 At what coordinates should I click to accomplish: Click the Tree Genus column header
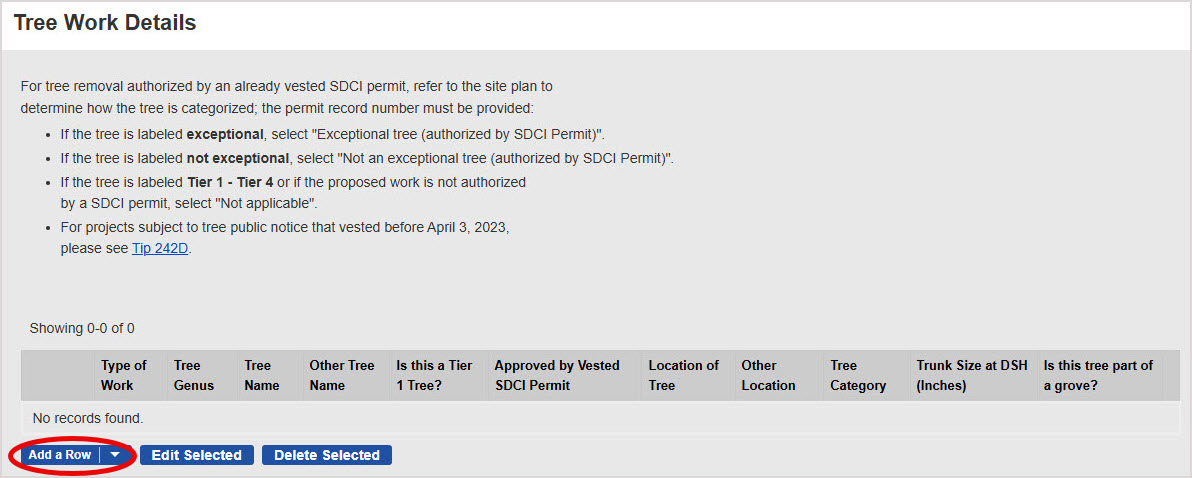click(x=194, y=375)
